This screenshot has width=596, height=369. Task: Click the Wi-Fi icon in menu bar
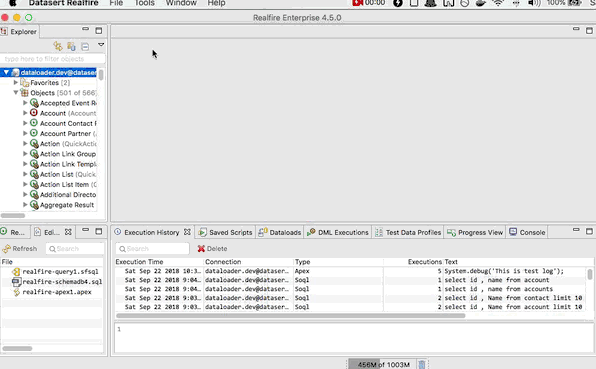[x=498, y=3]
